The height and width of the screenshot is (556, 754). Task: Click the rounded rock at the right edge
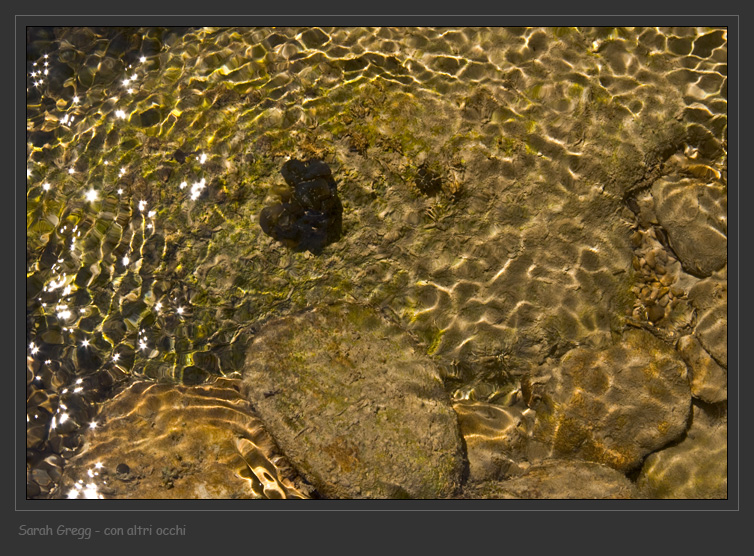[x=691, y=222]
